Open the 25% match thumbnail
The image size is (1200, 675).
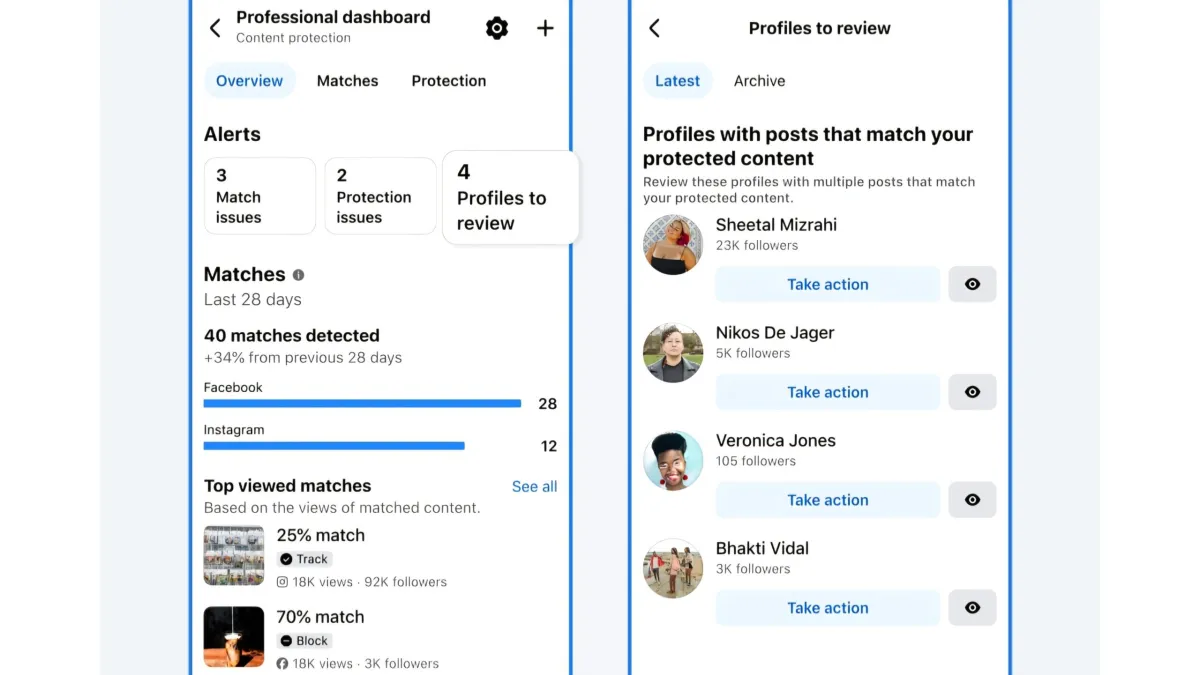pos(234,556)
